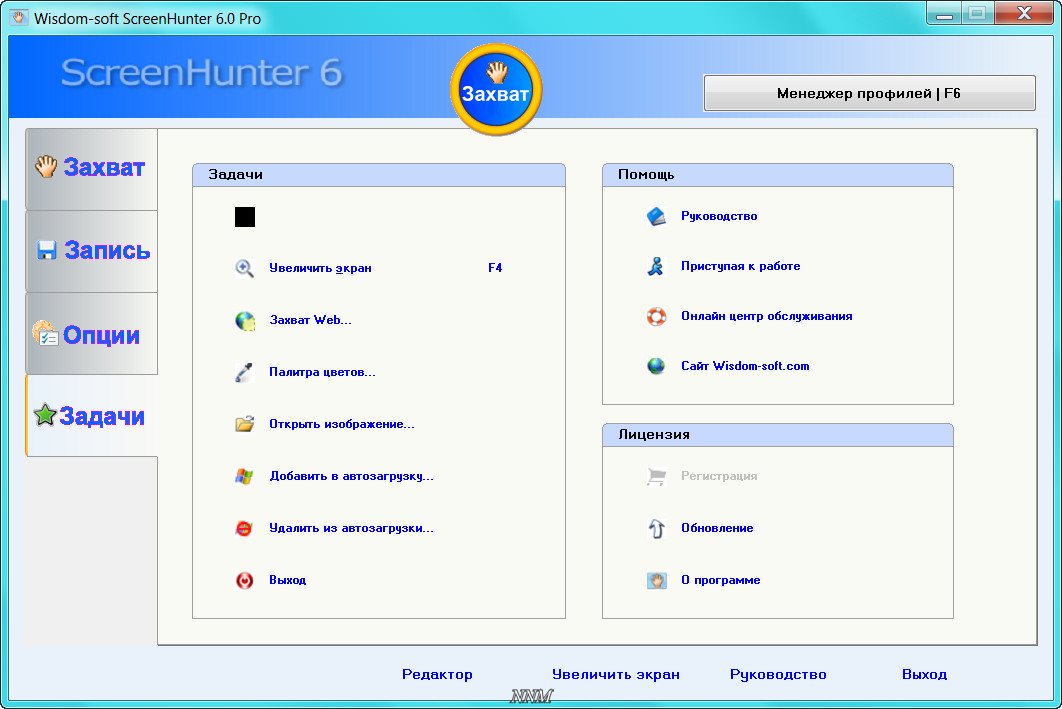Switch to the Захват tab
Viewport: 1062px width, 709px height.
pyautogui.click(x=91, y=168)
